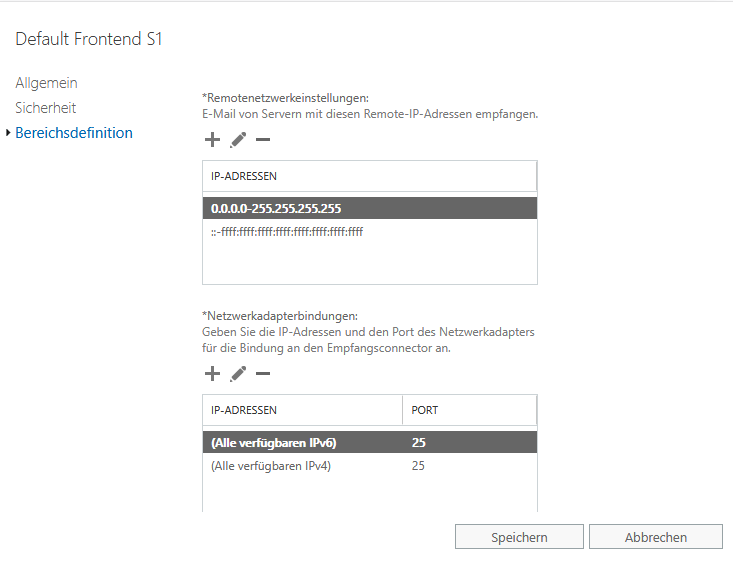Screen dimensions: 733x578
Task: Click port 25 of the IPv4 binding
Action: pos(418,466)
